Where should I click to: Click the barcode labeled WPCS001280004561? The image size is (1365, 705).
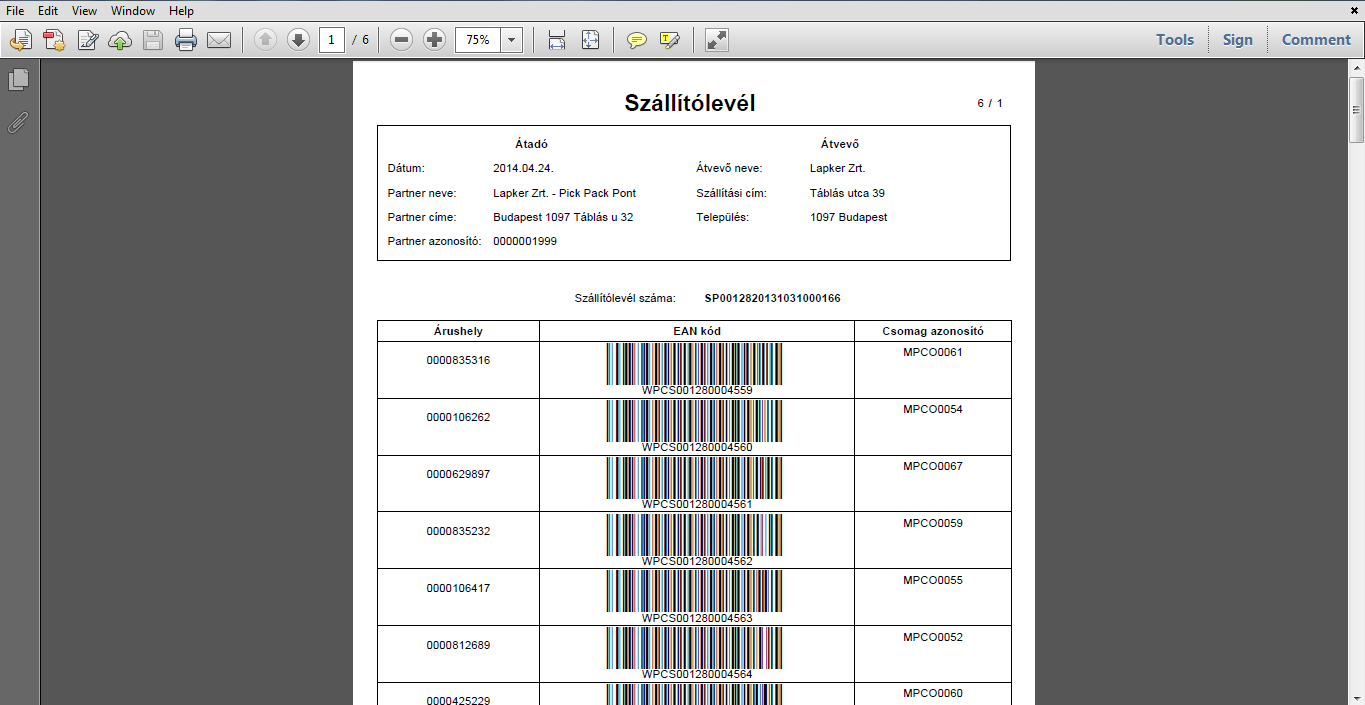point(695,478)
